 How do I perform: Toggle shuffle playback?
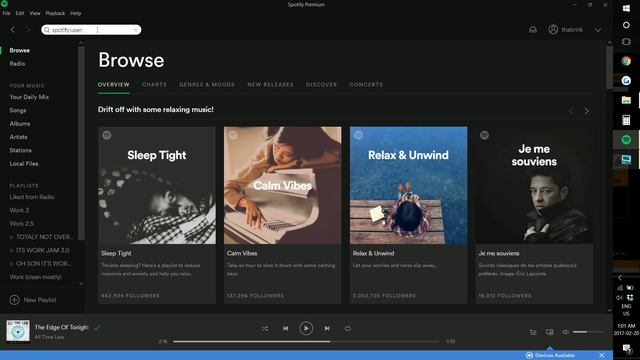tap(265, 329)
